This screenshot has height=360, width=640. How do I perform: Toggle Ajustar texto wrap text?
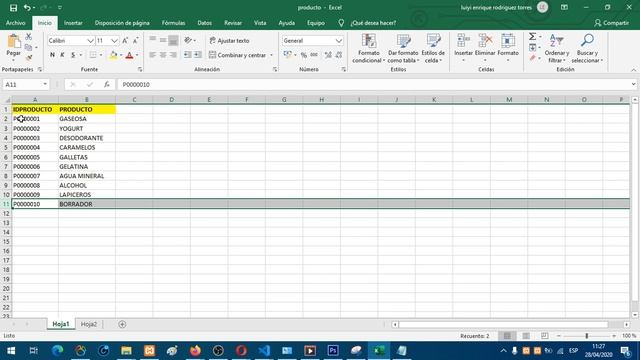(229, 41)
